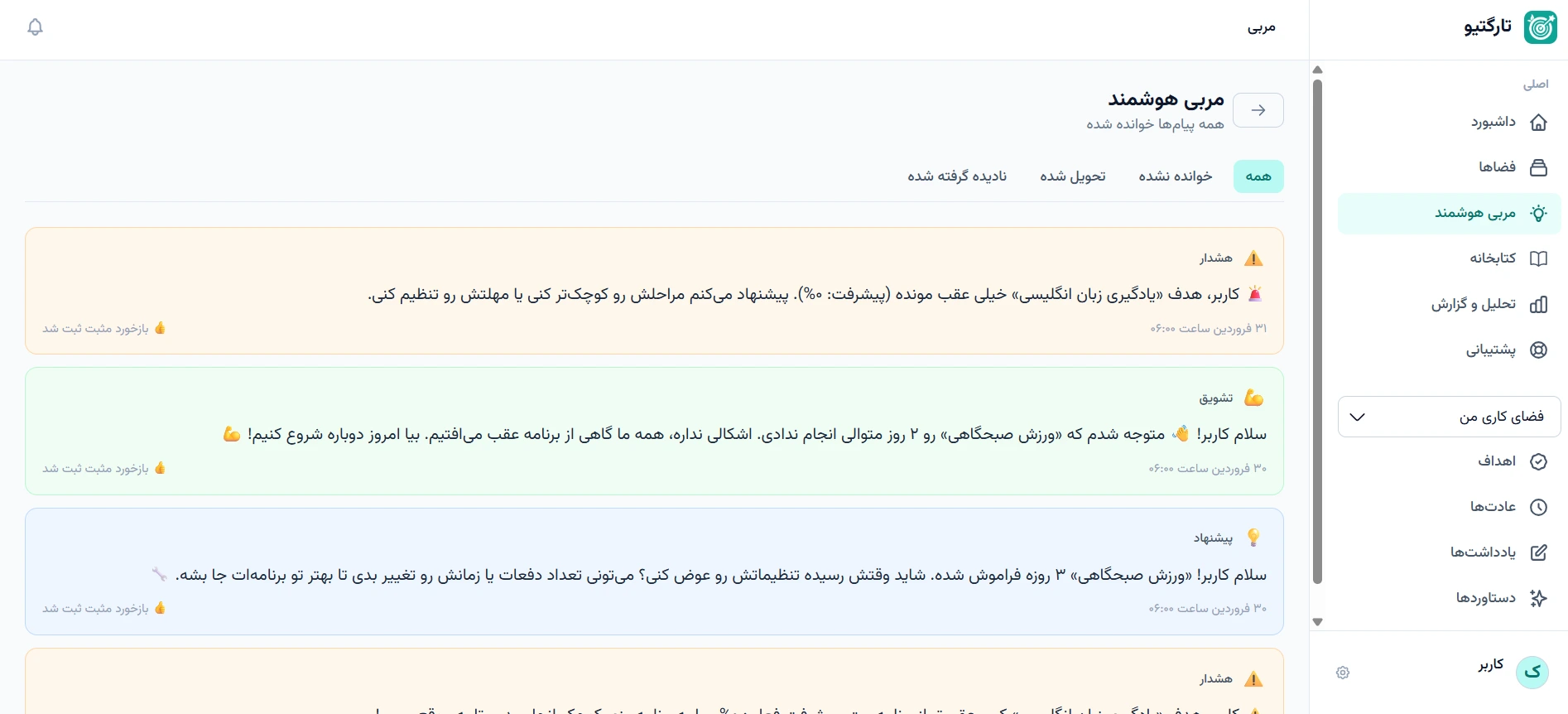Viewport: 1568px width, 714px height.
Task: Switch to the نادیده گرفته شده tab
Action: click(x=957, y=176)
